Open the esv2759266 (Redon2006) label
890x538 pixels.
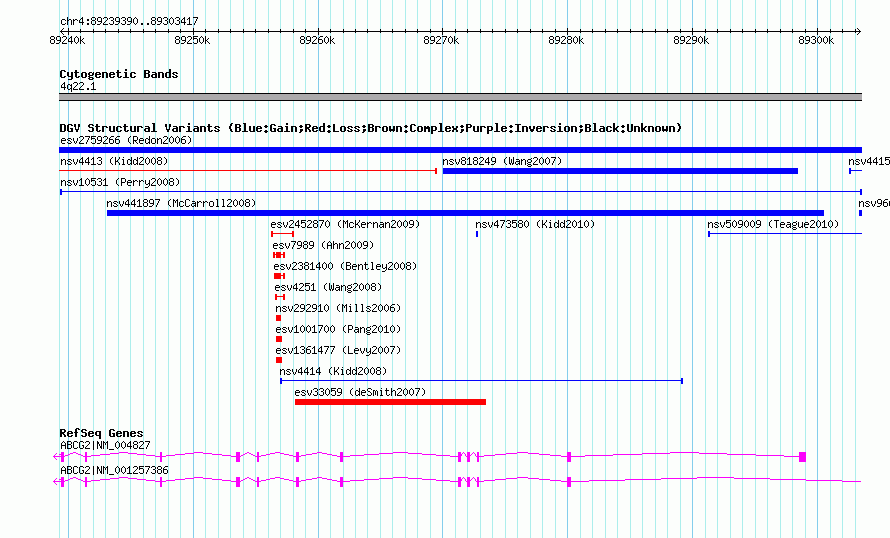126,140
